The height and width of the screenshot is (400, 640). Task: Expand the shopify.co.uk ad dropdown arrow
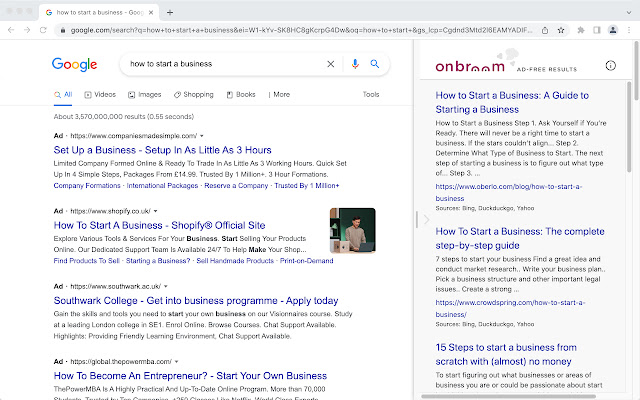(156, 211)
